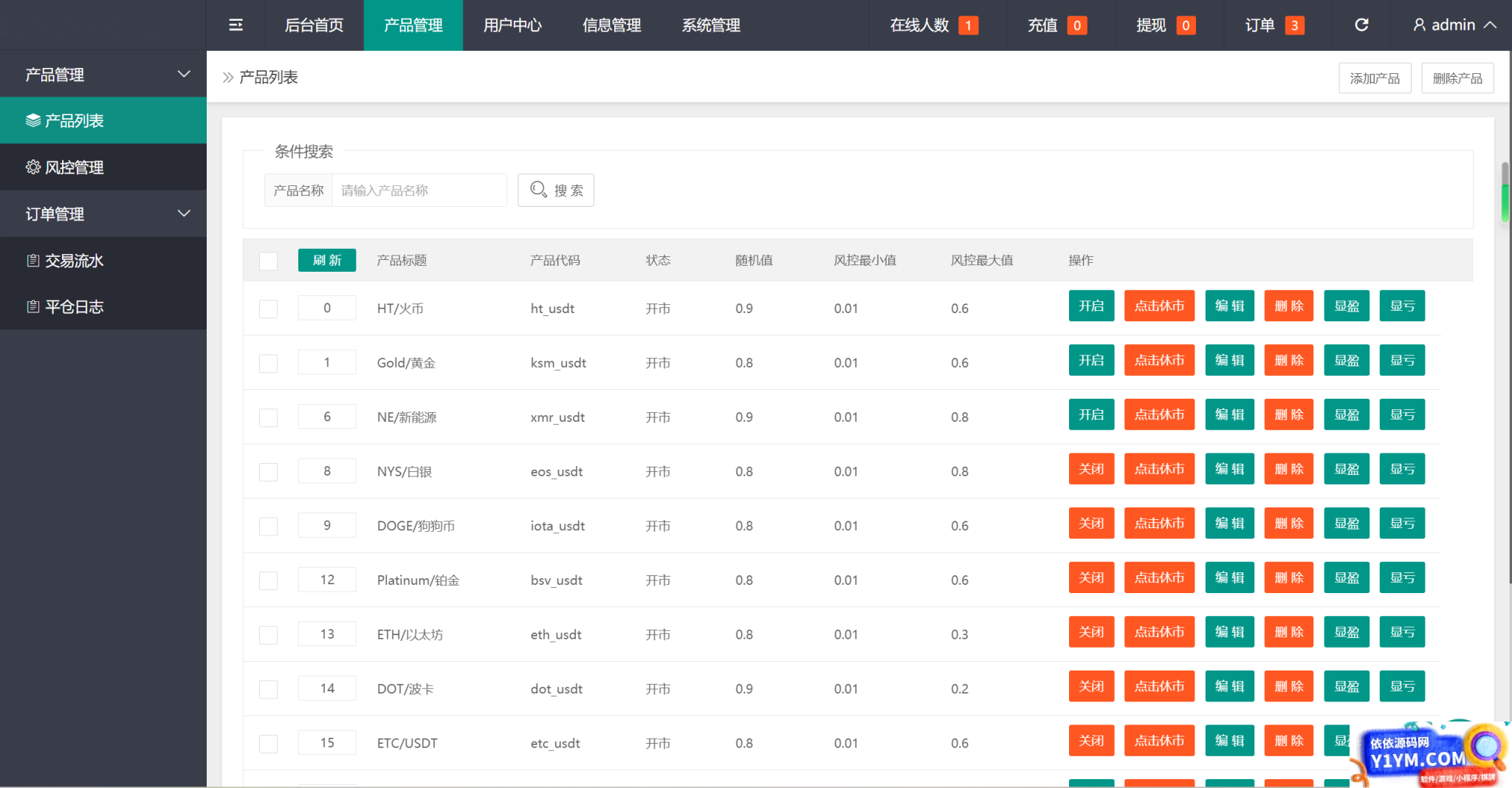Open the 用户中心 top menu

click(x=512, y=25)
